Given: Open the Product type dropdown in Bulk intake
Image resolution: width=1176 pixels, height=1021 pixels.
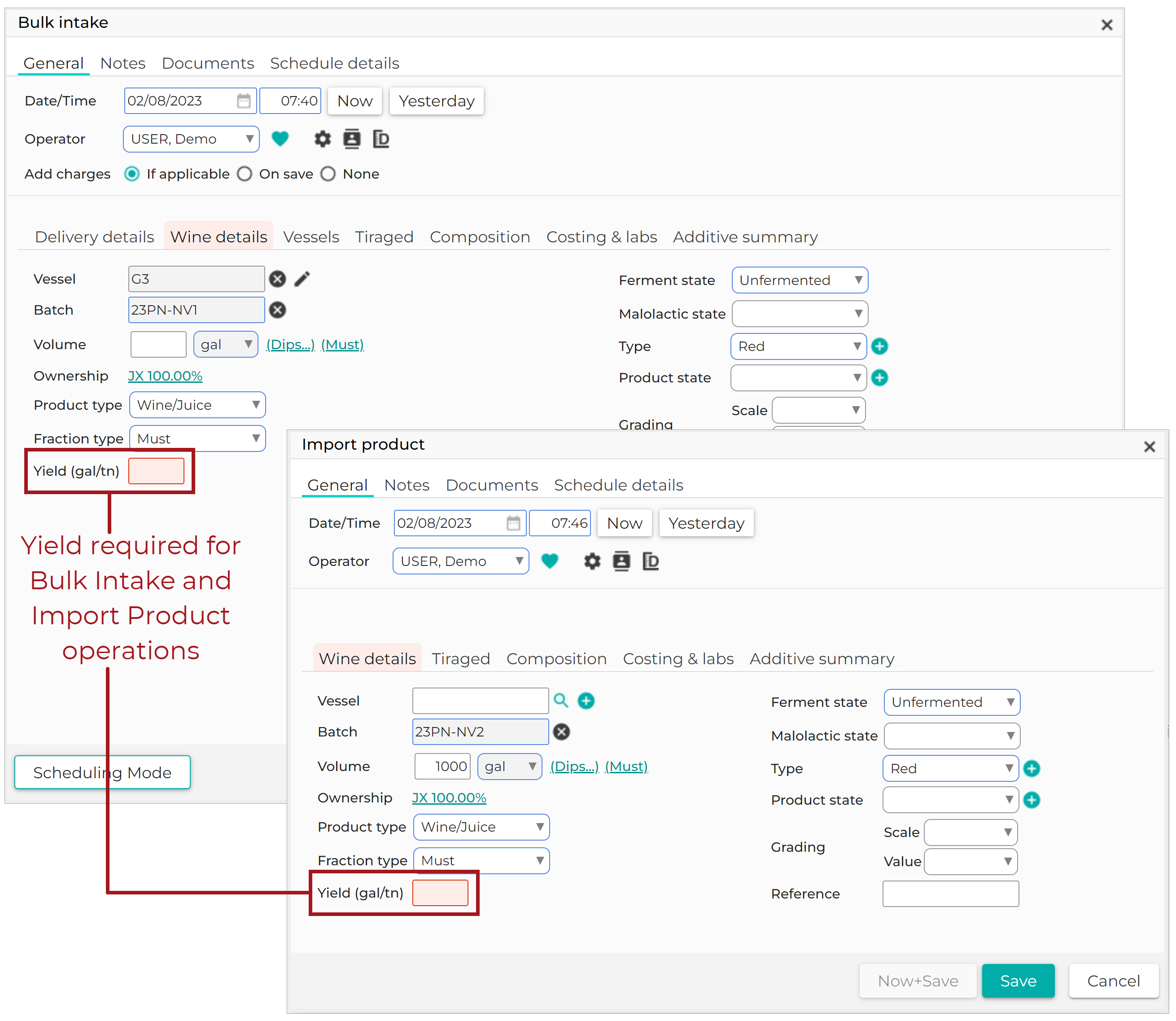Looking at the screenshot, I should (x=197, y=405).
